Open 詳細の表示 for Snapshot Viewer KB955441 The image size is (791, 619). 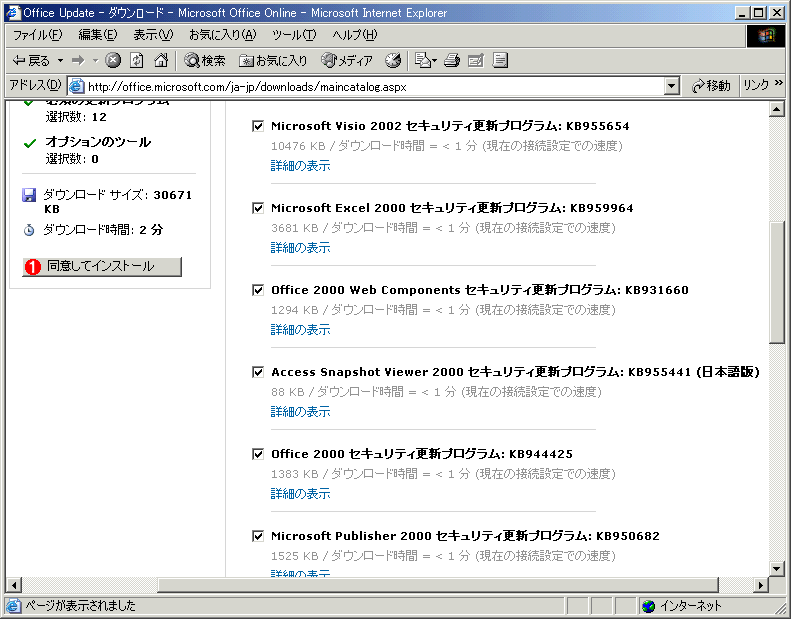pyautogui.click(x=301, y=412)
